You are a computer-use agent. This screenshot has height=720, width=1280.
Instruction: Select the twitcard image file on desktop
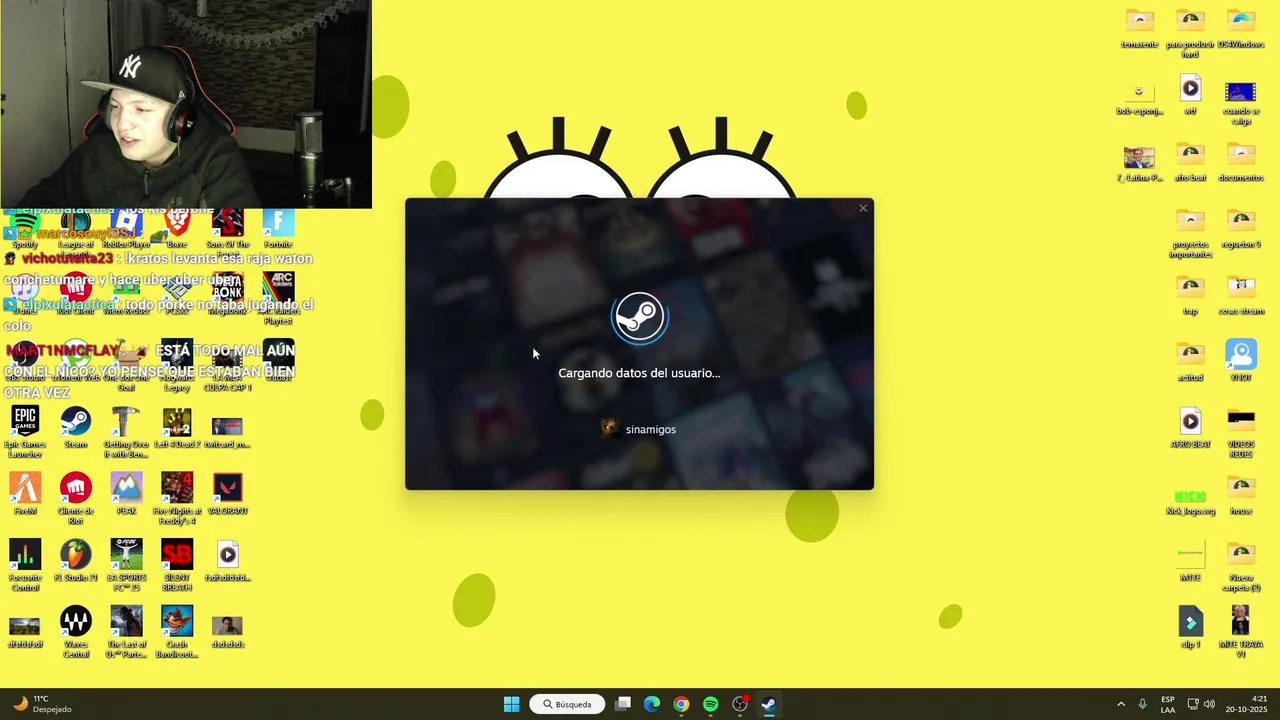point(227,432)
